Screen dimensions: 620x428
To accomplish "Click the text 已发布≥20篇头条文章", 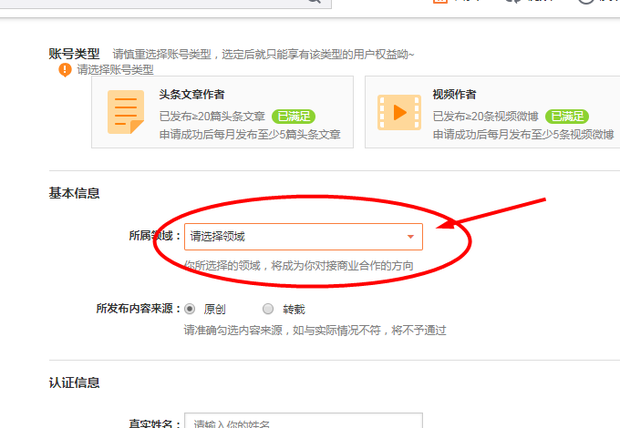I will [x=212, y=116].
